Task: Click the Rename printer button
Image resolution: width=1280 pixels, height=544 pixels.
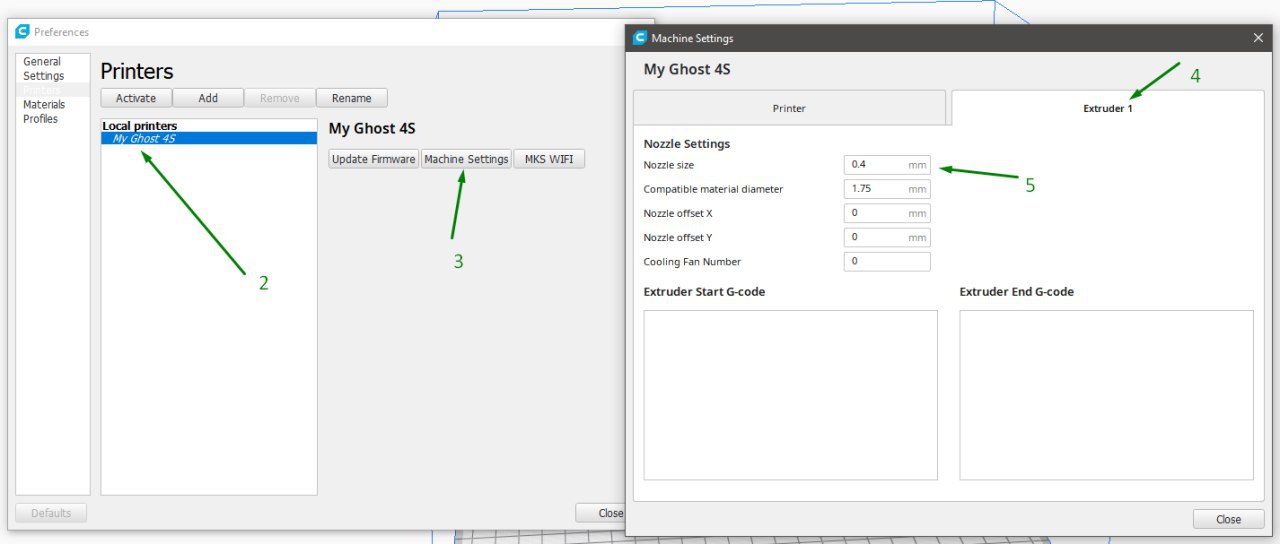Action: coord(352,98)
